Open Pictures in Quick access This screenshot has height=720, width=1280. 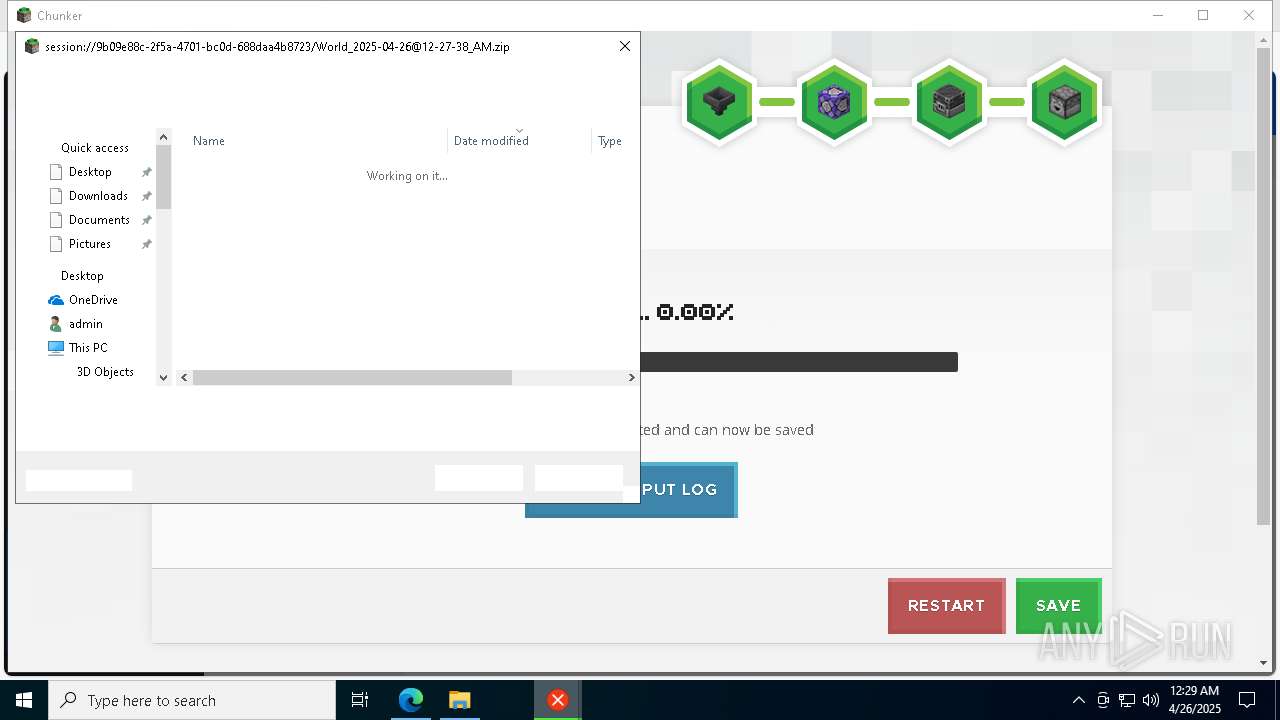(90, 244)
